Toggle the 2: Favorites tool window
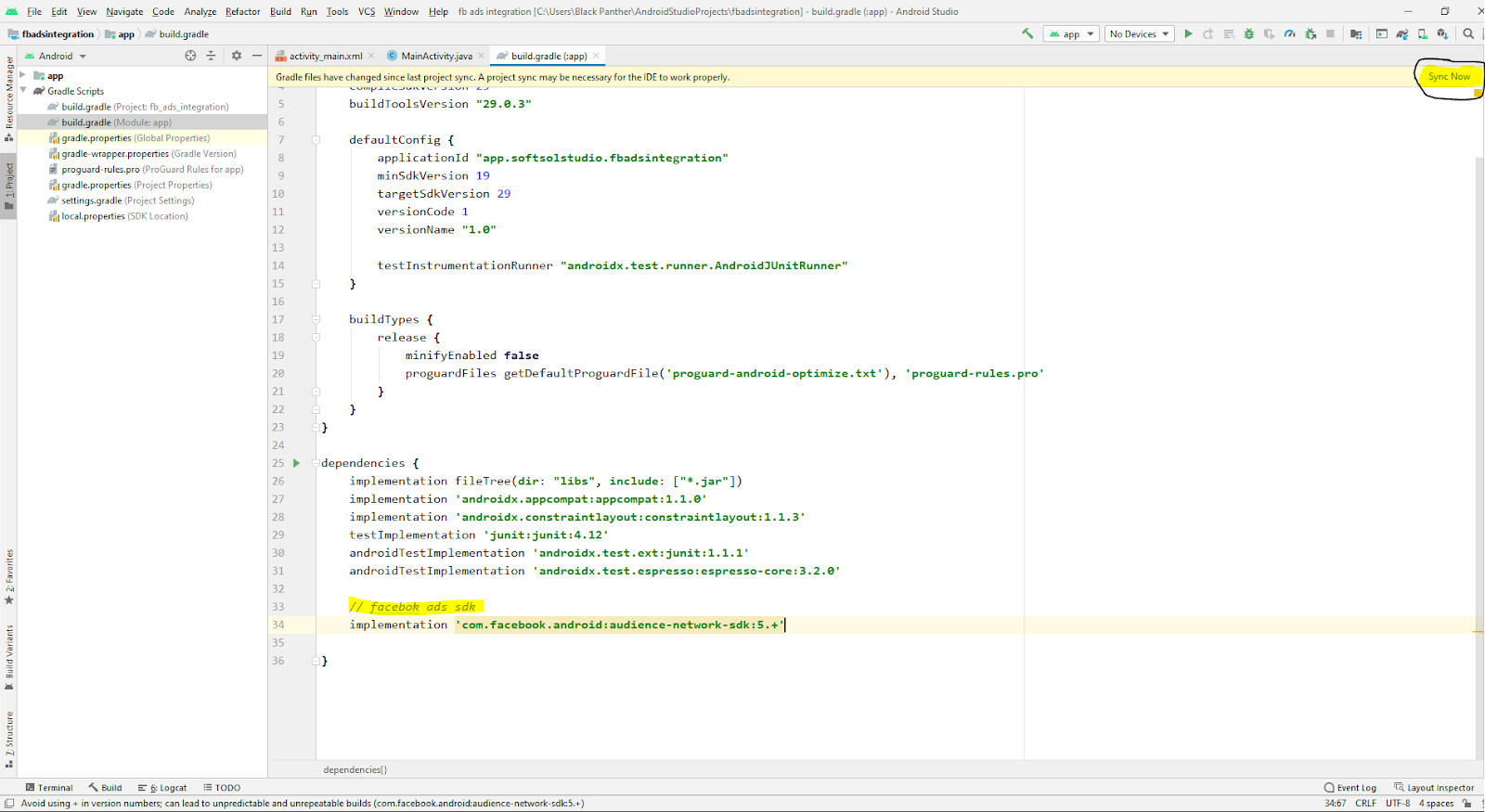 (8, 577)
